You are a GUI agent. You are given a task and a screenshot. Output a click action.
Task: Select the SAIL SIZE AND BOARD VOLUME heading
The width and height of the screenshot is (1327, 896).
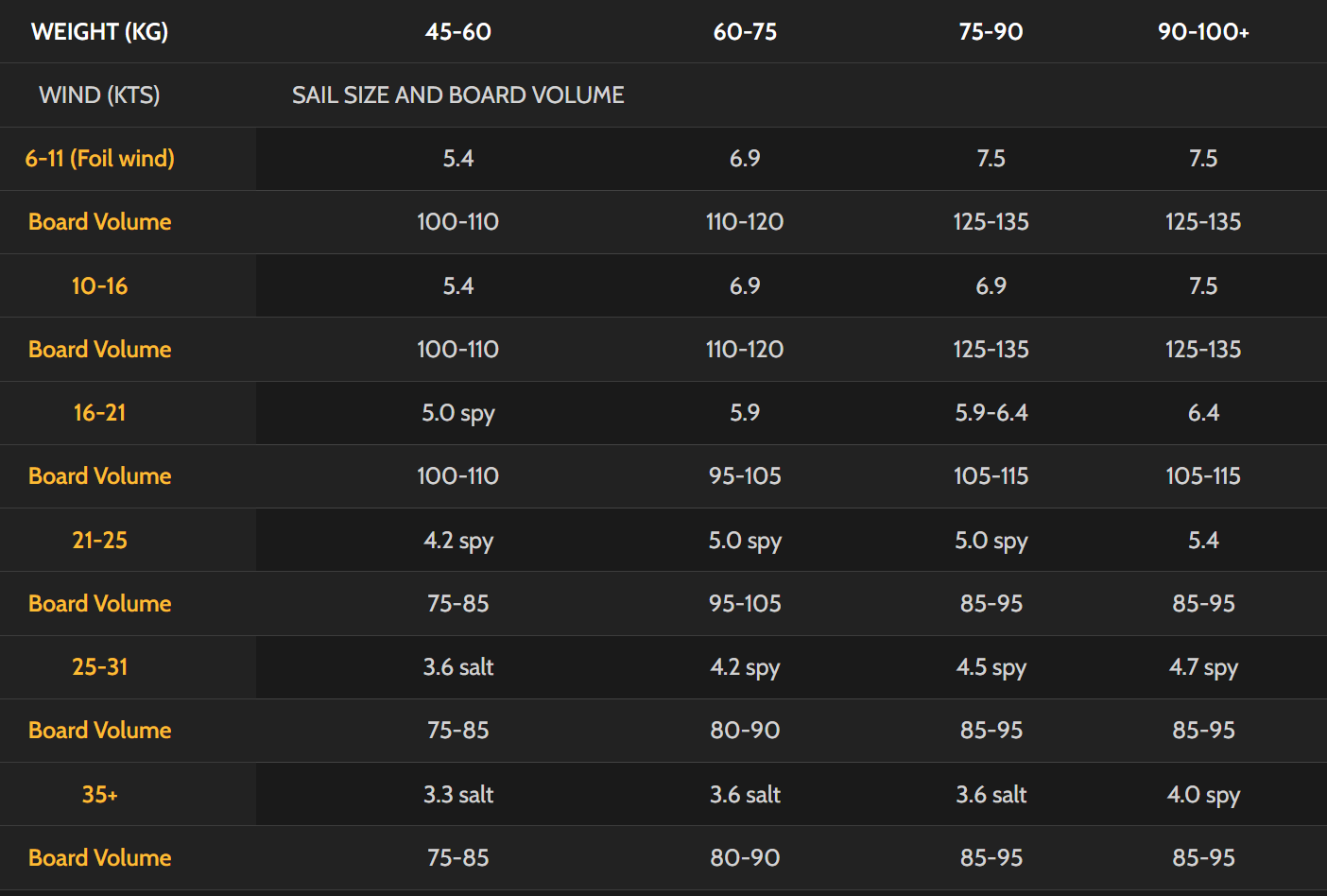(458, 95)
